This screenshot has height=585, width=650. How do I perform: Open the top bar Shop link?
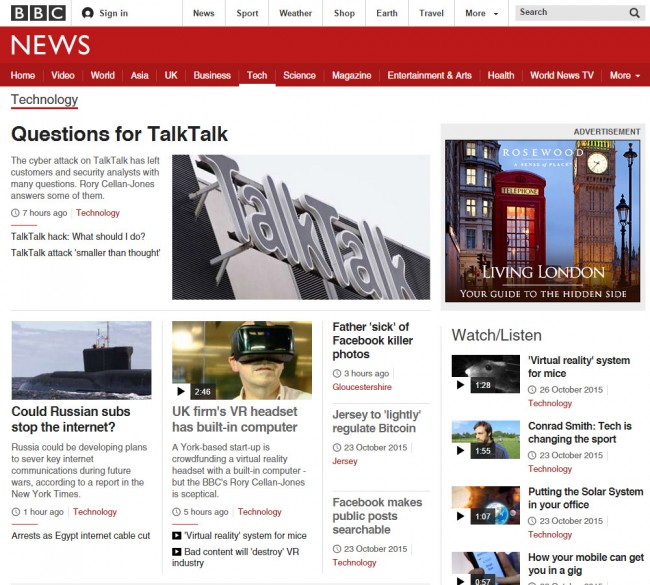click(344, 13)
